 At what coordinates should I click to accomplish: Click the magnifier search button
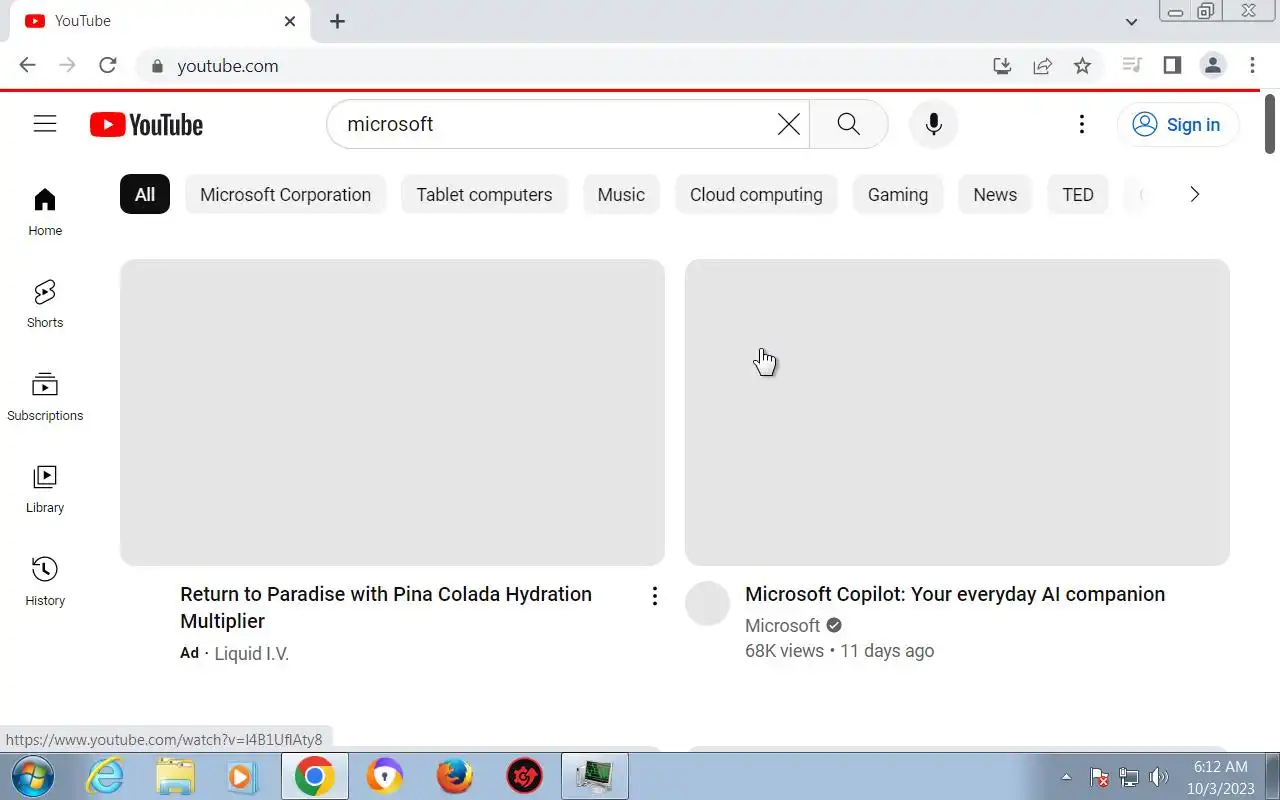pos(849,124)
